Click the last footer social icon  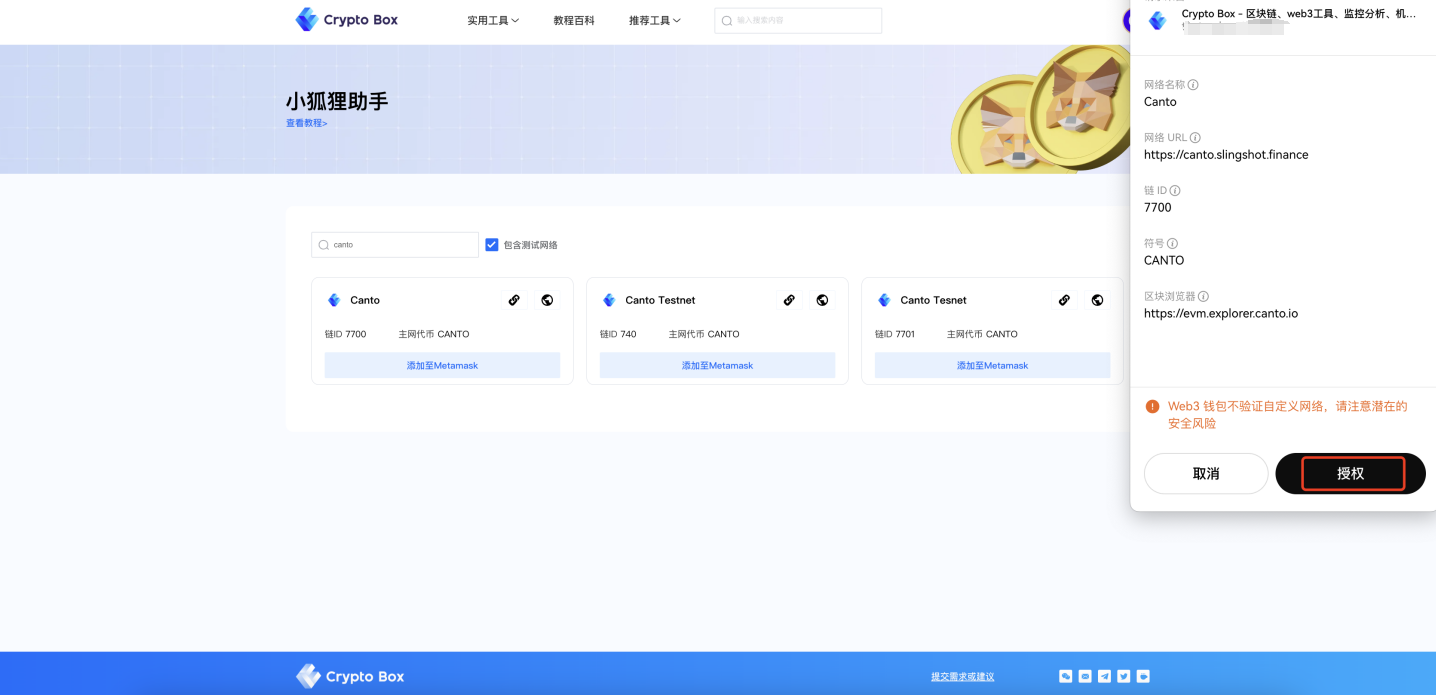[1143, 677]
